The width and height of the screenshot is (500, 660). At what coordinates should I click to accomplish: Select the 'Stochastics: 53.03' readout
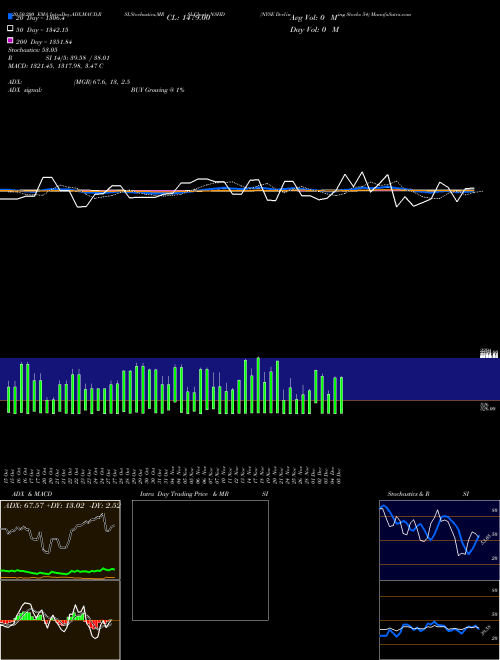coord(33,50)
